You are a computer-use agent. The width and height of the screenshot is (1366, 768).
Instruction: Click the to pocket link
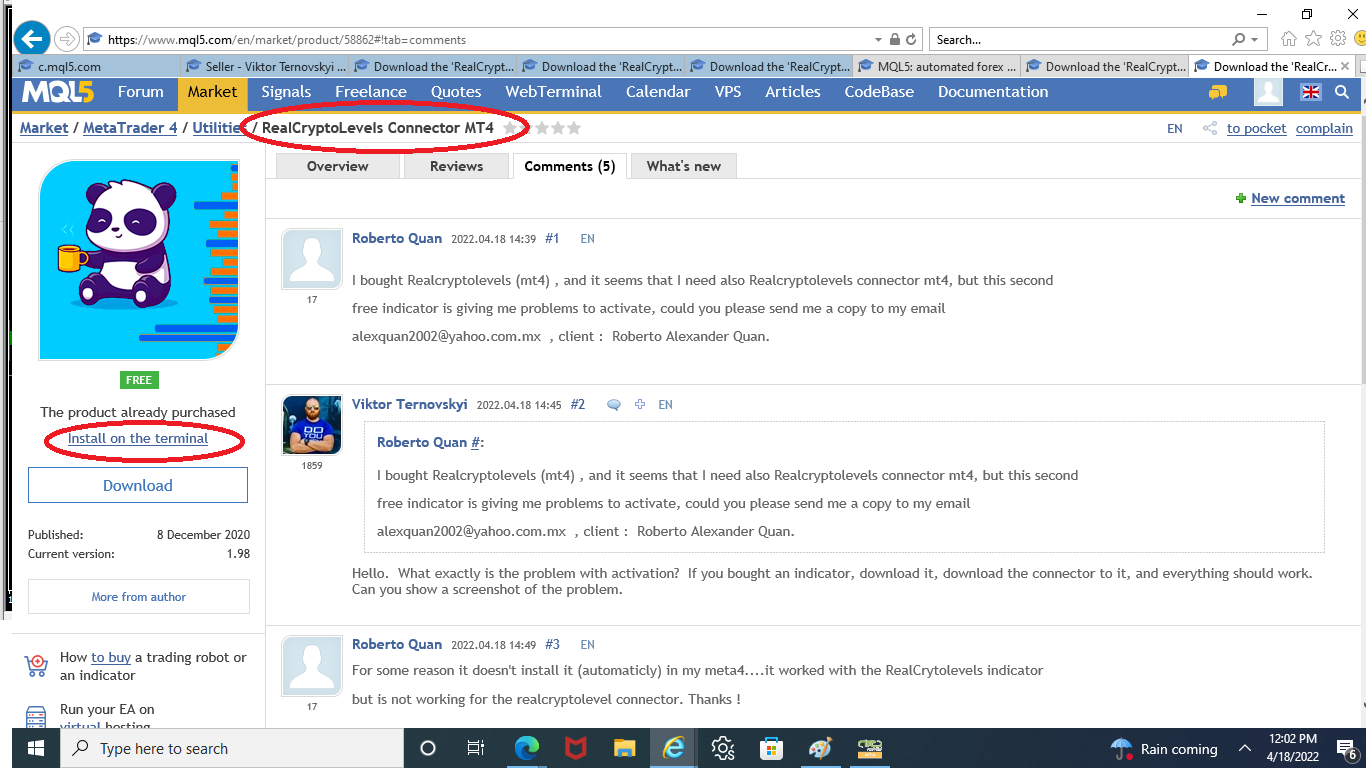pos(1257,128)
